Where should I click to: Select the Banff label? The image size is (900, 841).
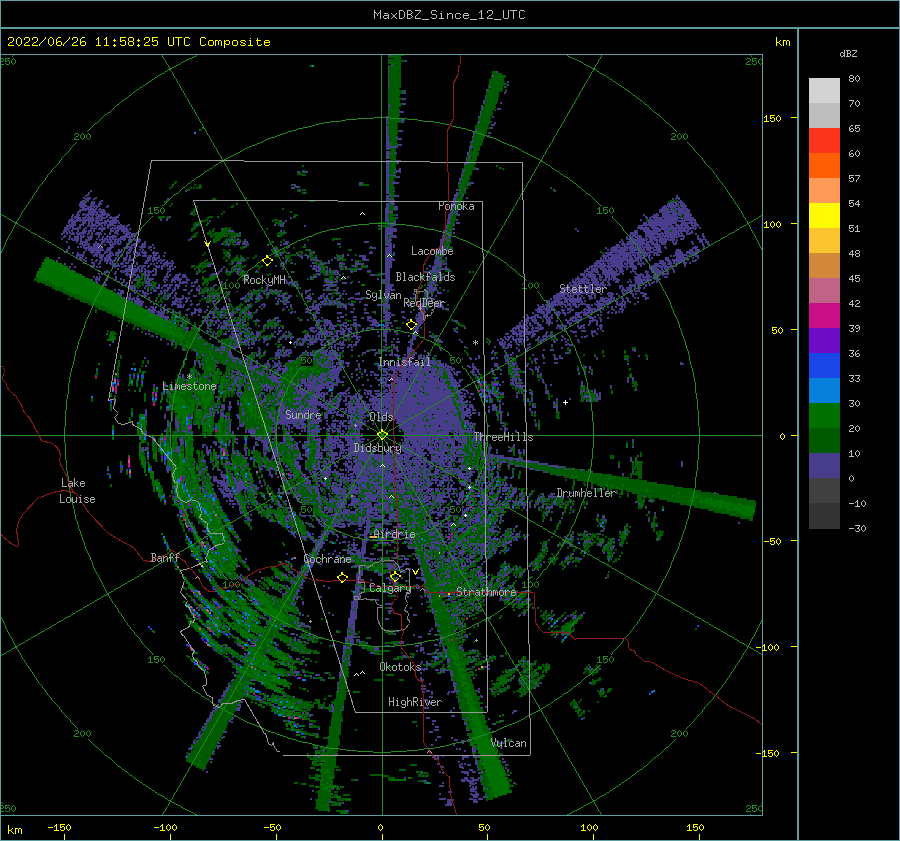[x=165, y=557]
